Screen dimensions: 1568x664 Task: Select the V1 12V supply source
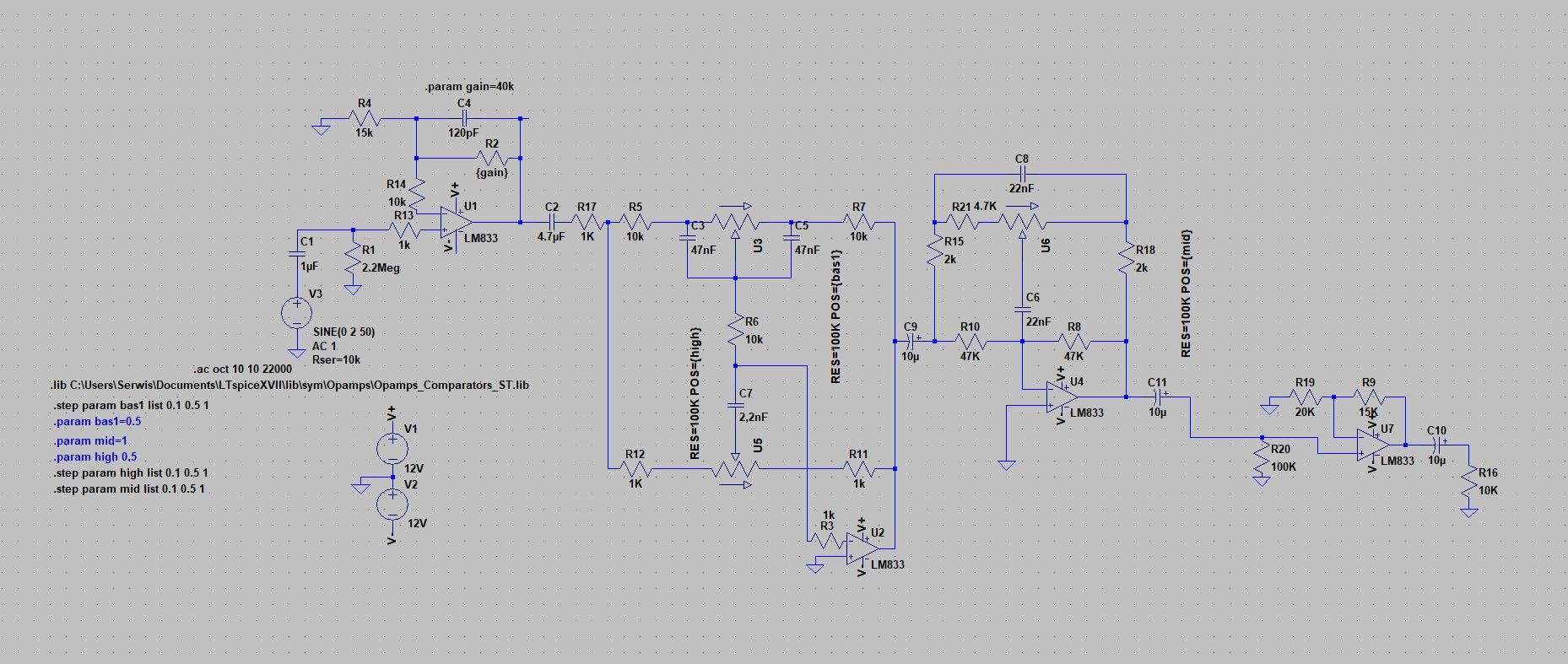[392, 447]
